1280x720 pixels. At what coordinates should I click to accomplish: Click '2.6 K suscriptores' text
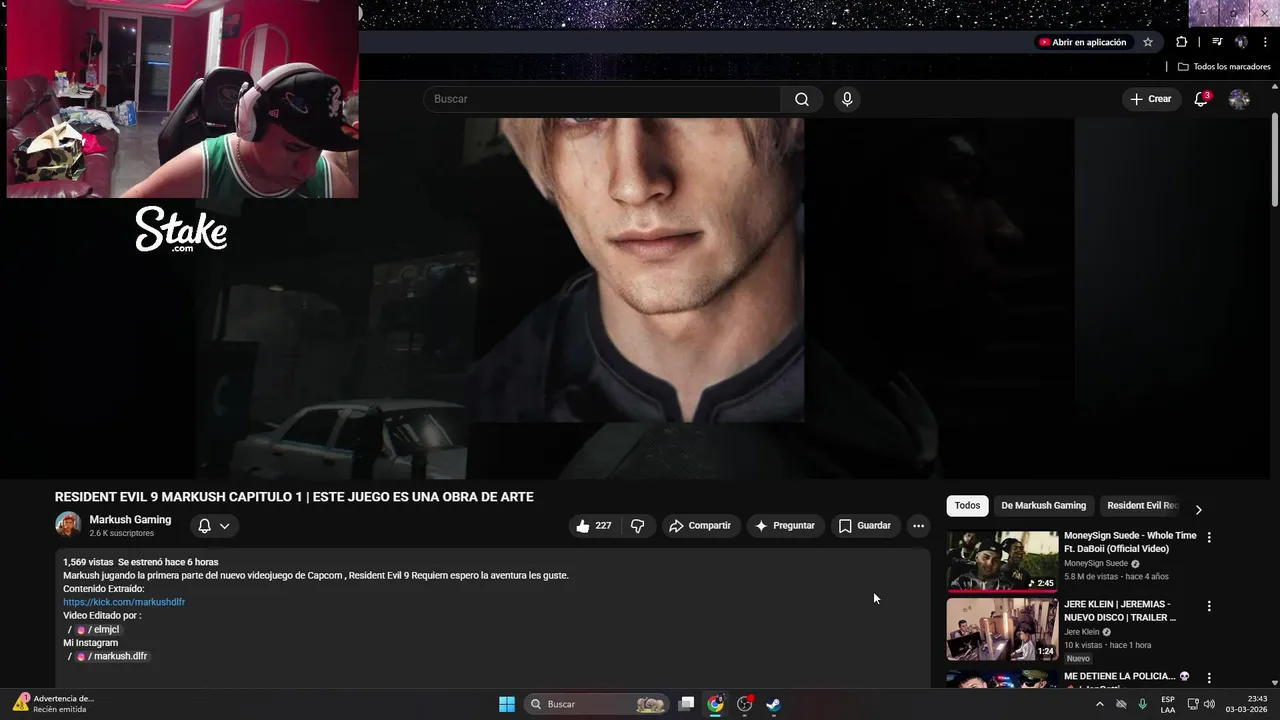coord(121,534)
